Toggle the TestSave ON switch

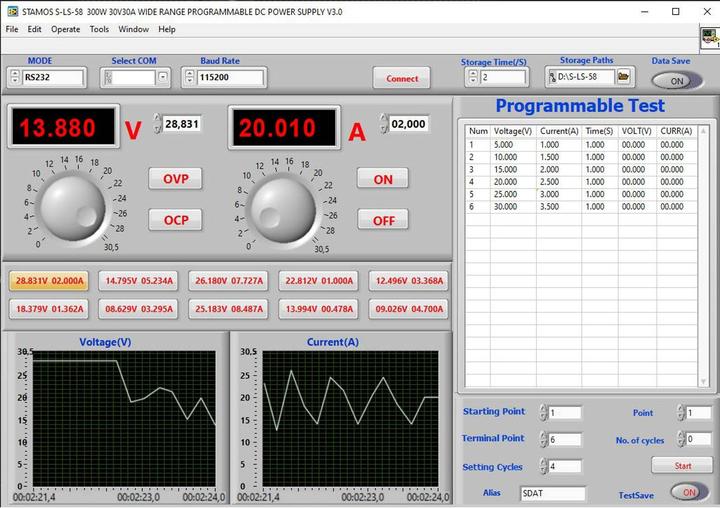[x=689, y=492]
